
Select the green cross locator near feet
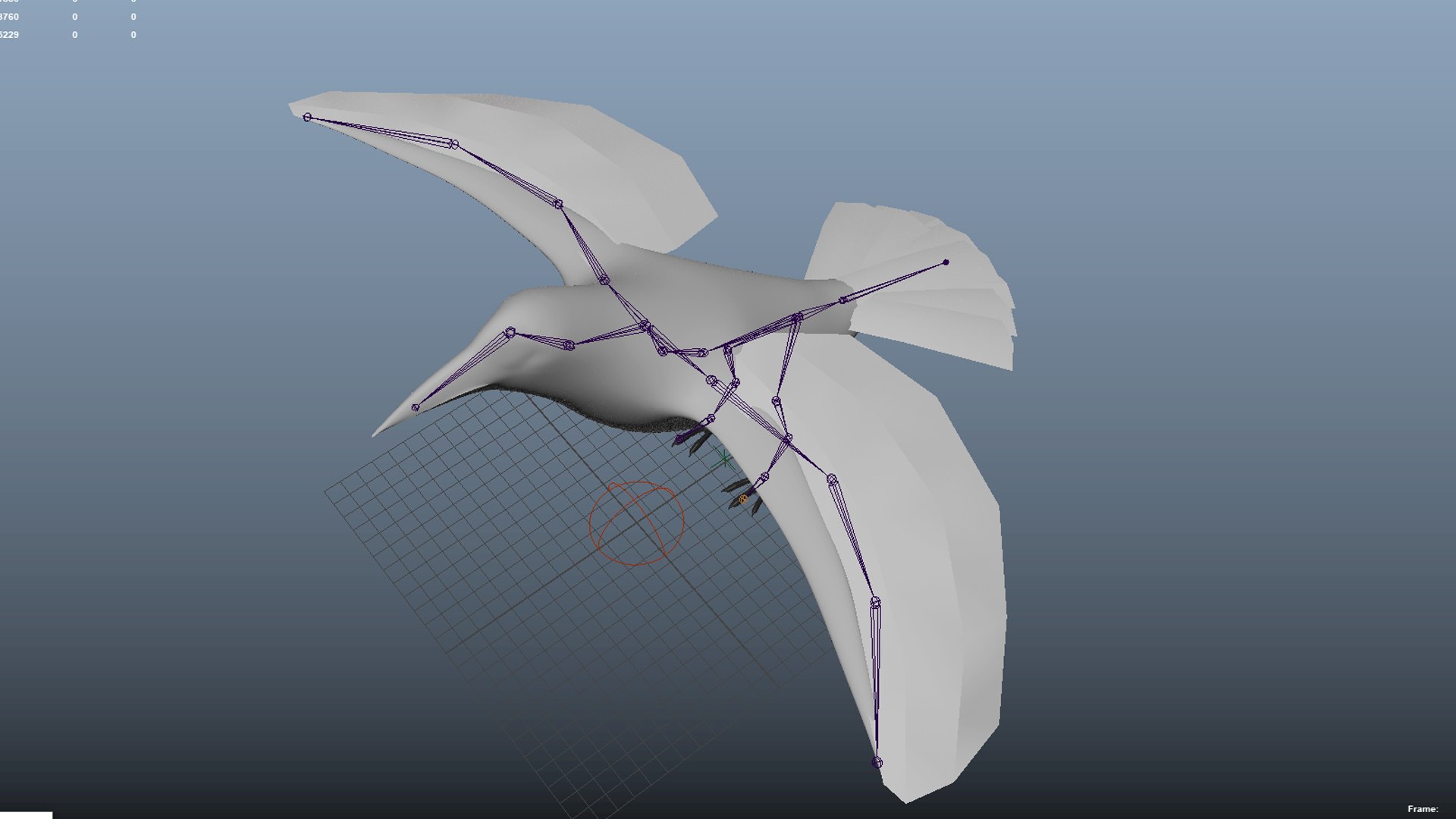point(724,459)
